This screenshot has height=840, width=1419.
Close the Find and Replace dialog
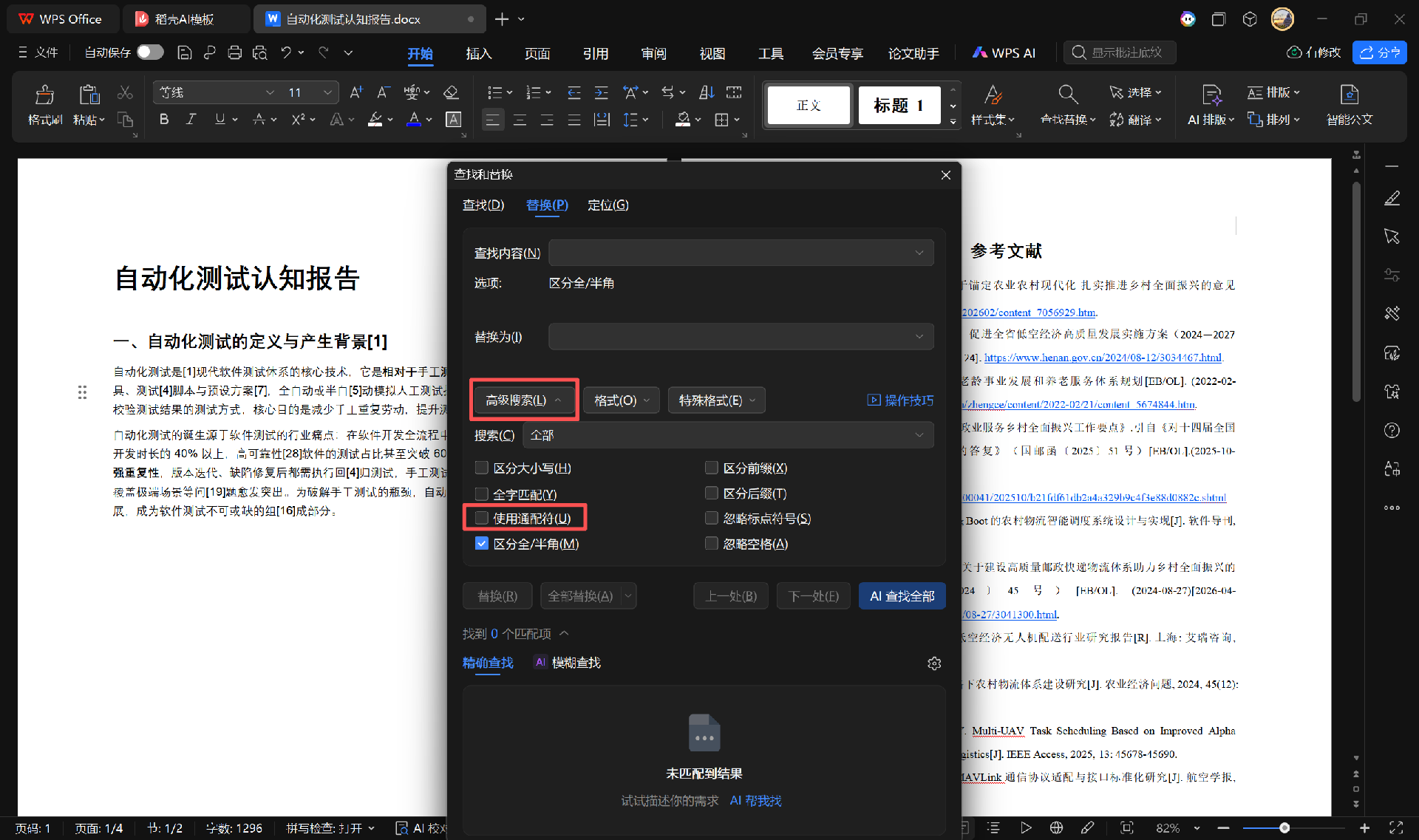click(x=945, y=175)
